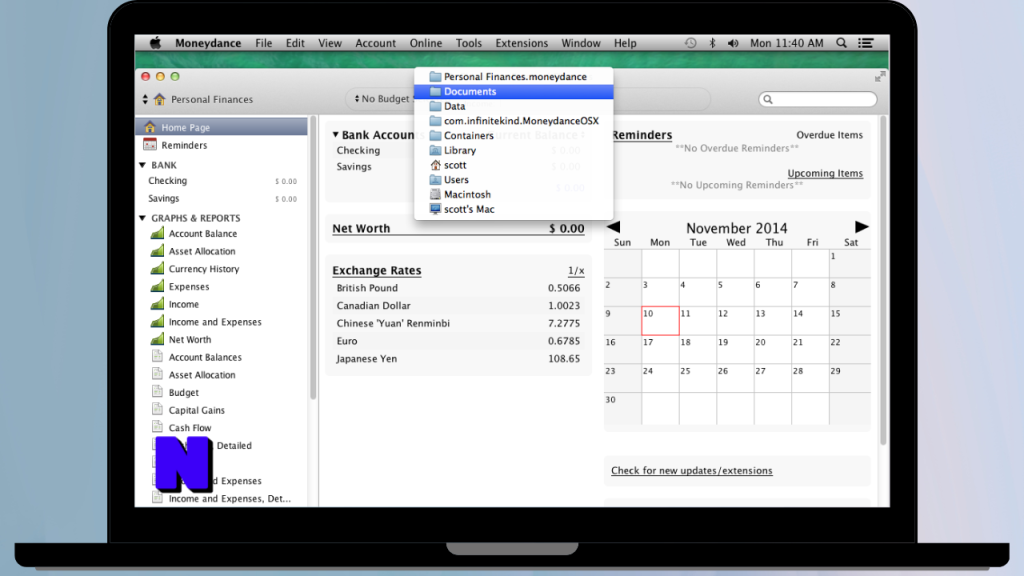Collapse the BANK section in sidebar
Viewport: 1024px width, 576px height.
tap(142, 165)
